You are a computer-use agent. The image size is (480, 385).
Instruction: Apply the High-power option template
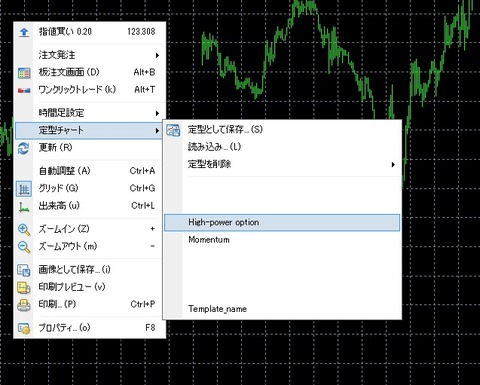(x=282, y=223)
